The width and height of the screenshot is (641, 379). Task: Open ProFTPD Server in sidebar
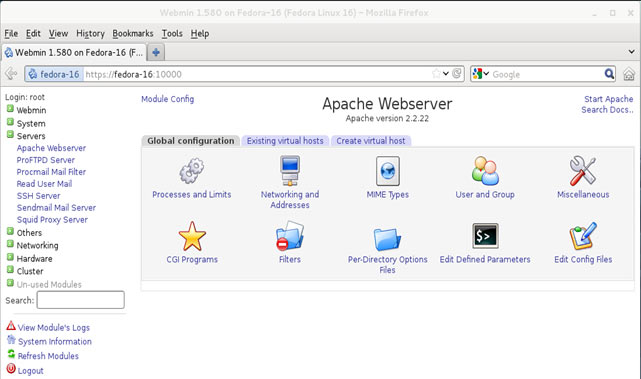[x=45, y=160]
